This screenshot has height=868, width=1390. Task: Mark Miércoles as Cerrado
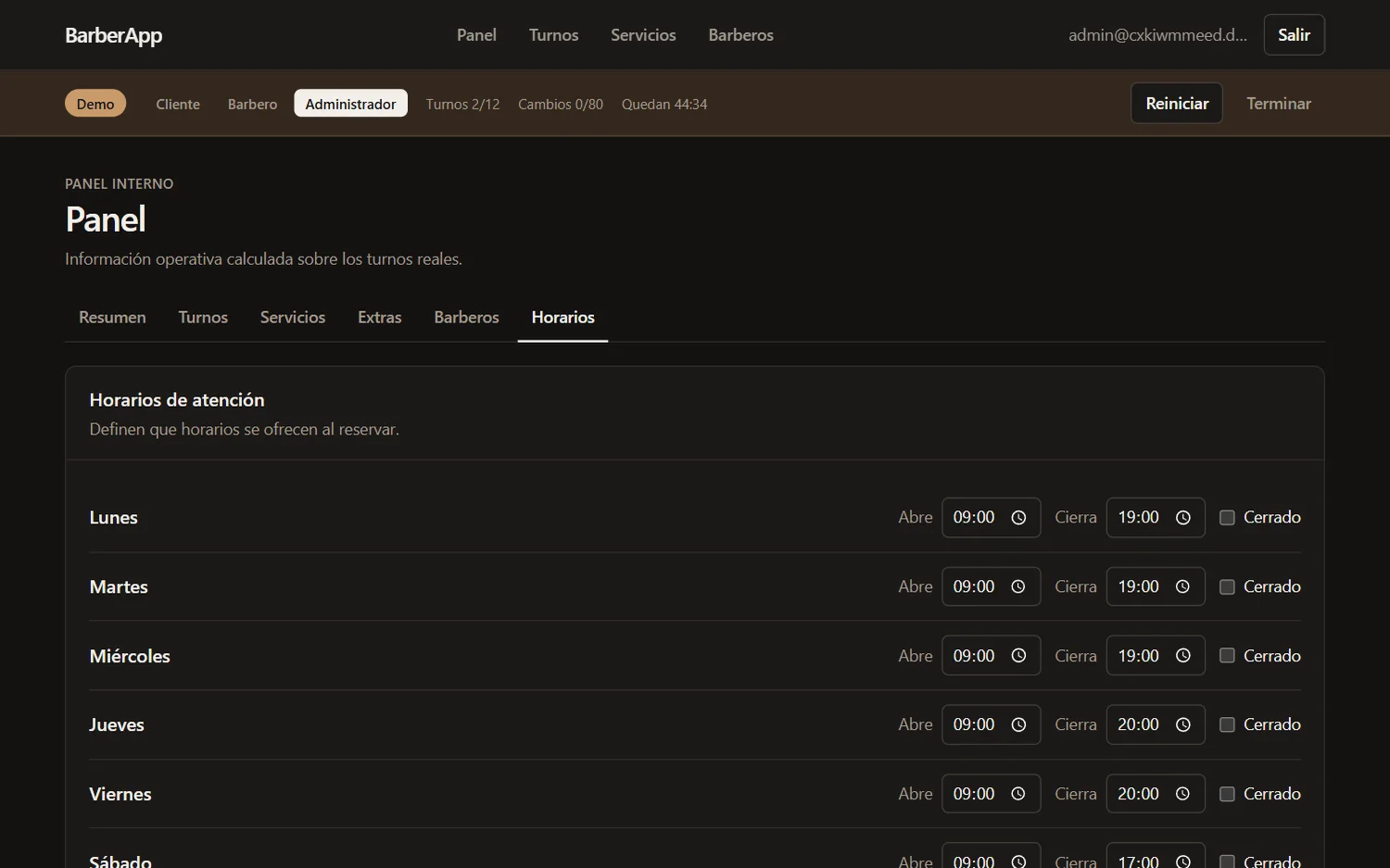(1227, 656)
